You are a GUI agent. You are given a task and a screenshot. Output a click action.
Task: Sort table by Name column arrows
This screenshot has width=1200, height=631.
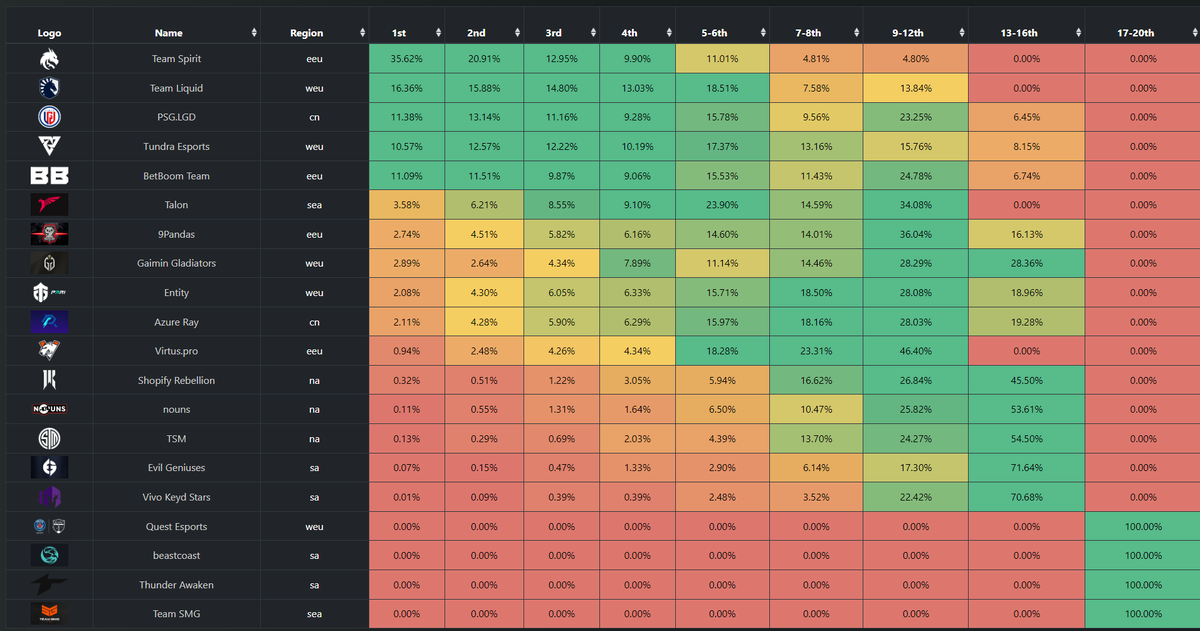pyautogui.click(x=253, y=33)
